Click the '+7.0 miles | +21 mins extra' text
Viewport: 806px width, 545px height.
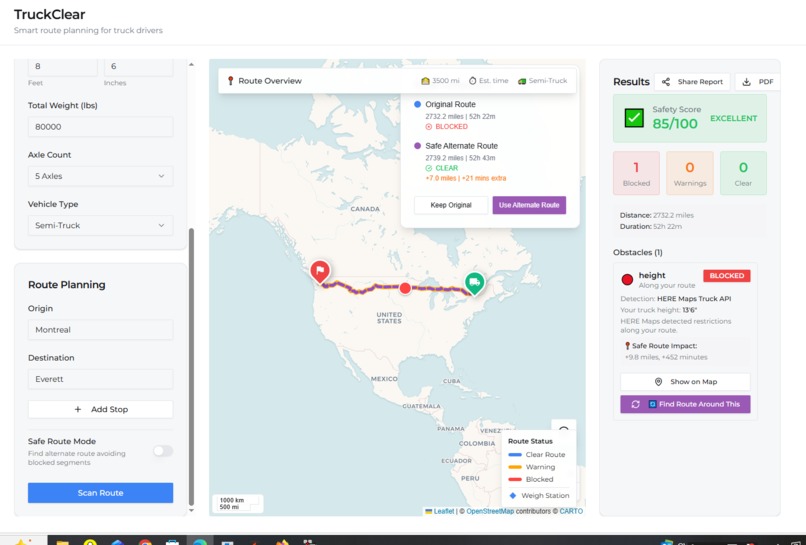(466, 178)
